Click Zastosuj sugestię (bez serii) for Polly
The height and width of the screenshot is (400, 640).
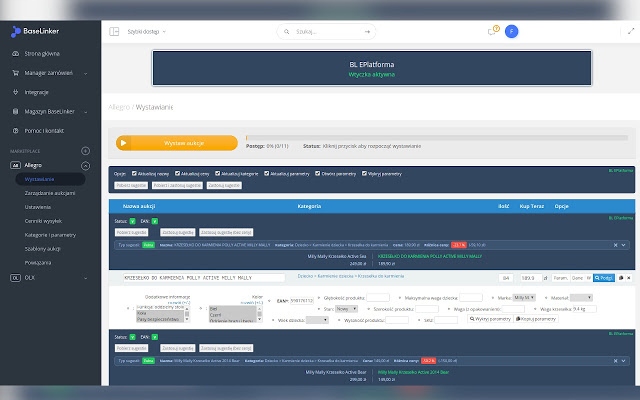pyautogui.click(x=226, y=232)
